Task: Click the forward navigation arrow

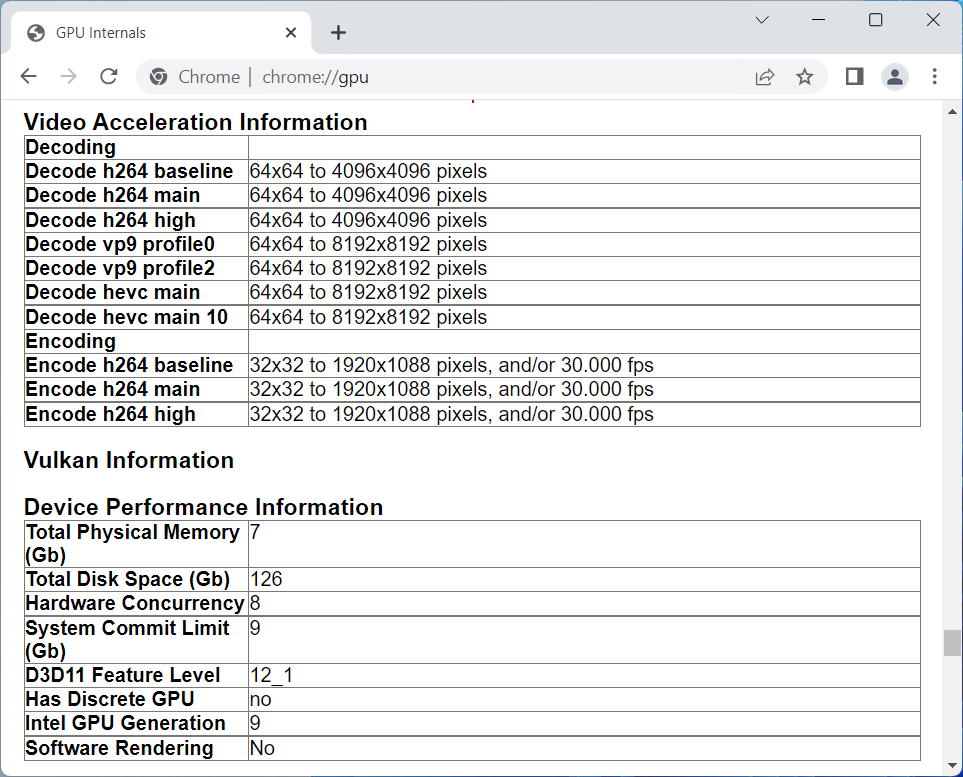Action: coord(69,77)
